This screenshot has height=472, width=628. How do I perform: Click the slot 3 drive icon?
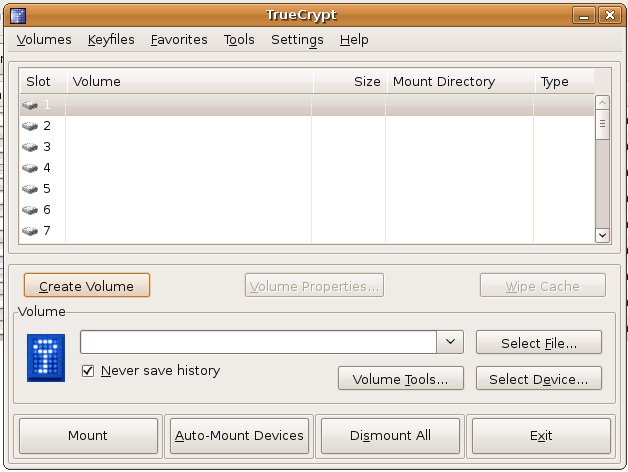31,147
